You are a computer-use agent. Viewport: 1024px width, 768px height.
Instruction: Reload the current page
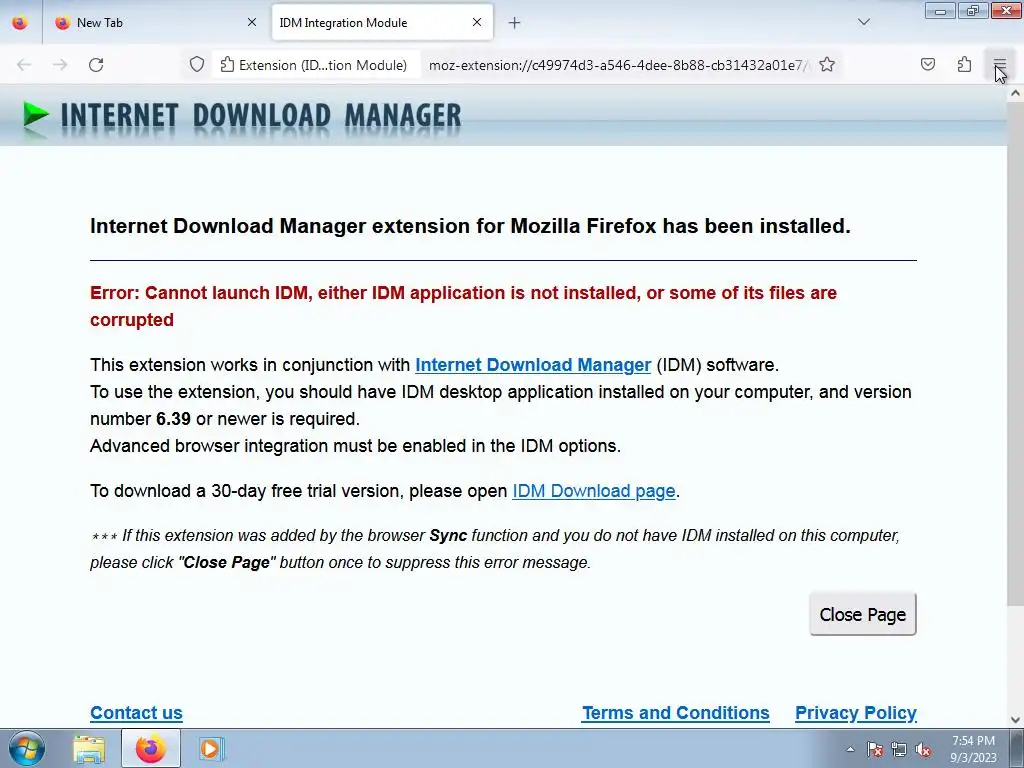96,65
